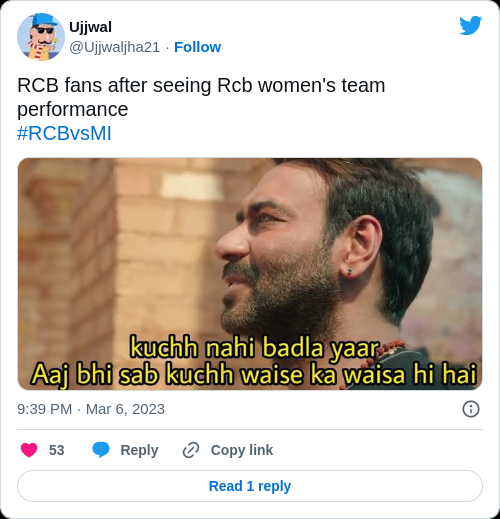This screenshot has width=500, height=519.
Task: Click the caption kuchh nahi badla yaar
Action: pyautogui.click(x=255, y=348)
